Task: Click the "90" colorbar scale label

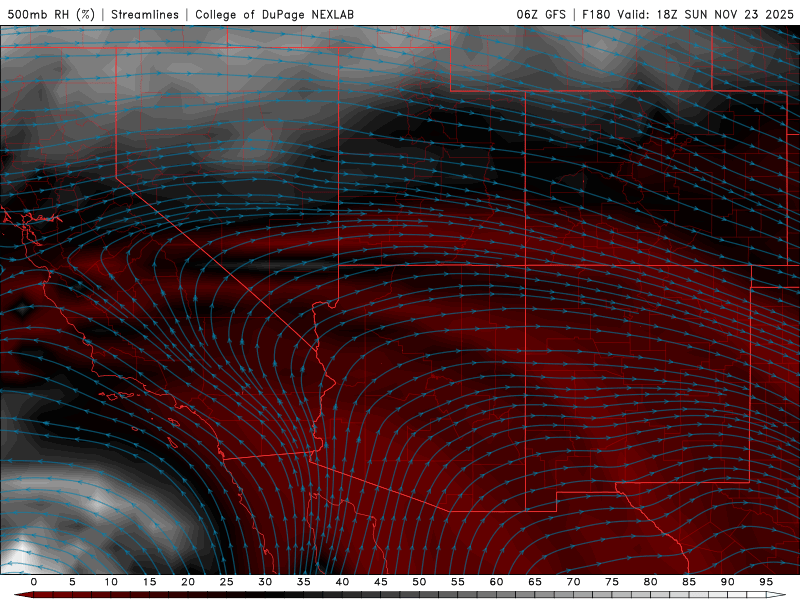Action: pyautogui.click(x=727, y=582)
